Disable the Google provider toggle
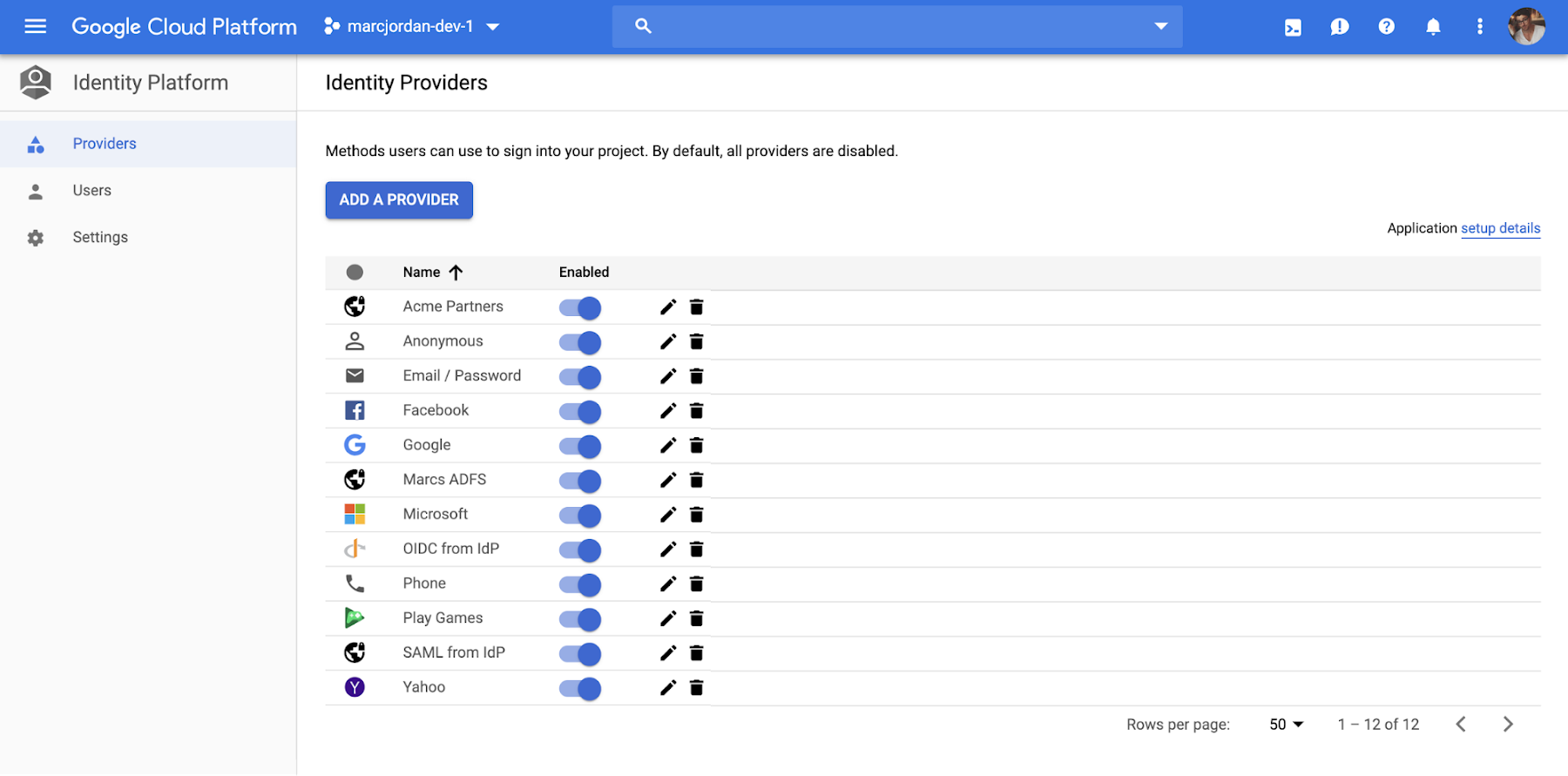Image resolution: width=1568 pixels, height=776 pixels. click(579, 445)
